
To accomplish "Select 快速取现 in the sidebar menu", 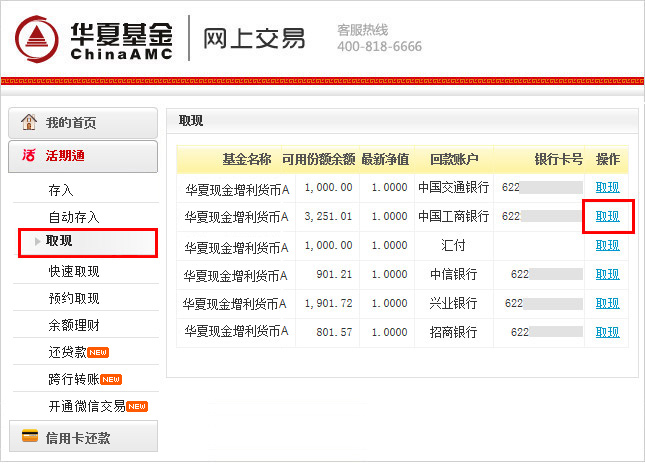I will (74, 271).
